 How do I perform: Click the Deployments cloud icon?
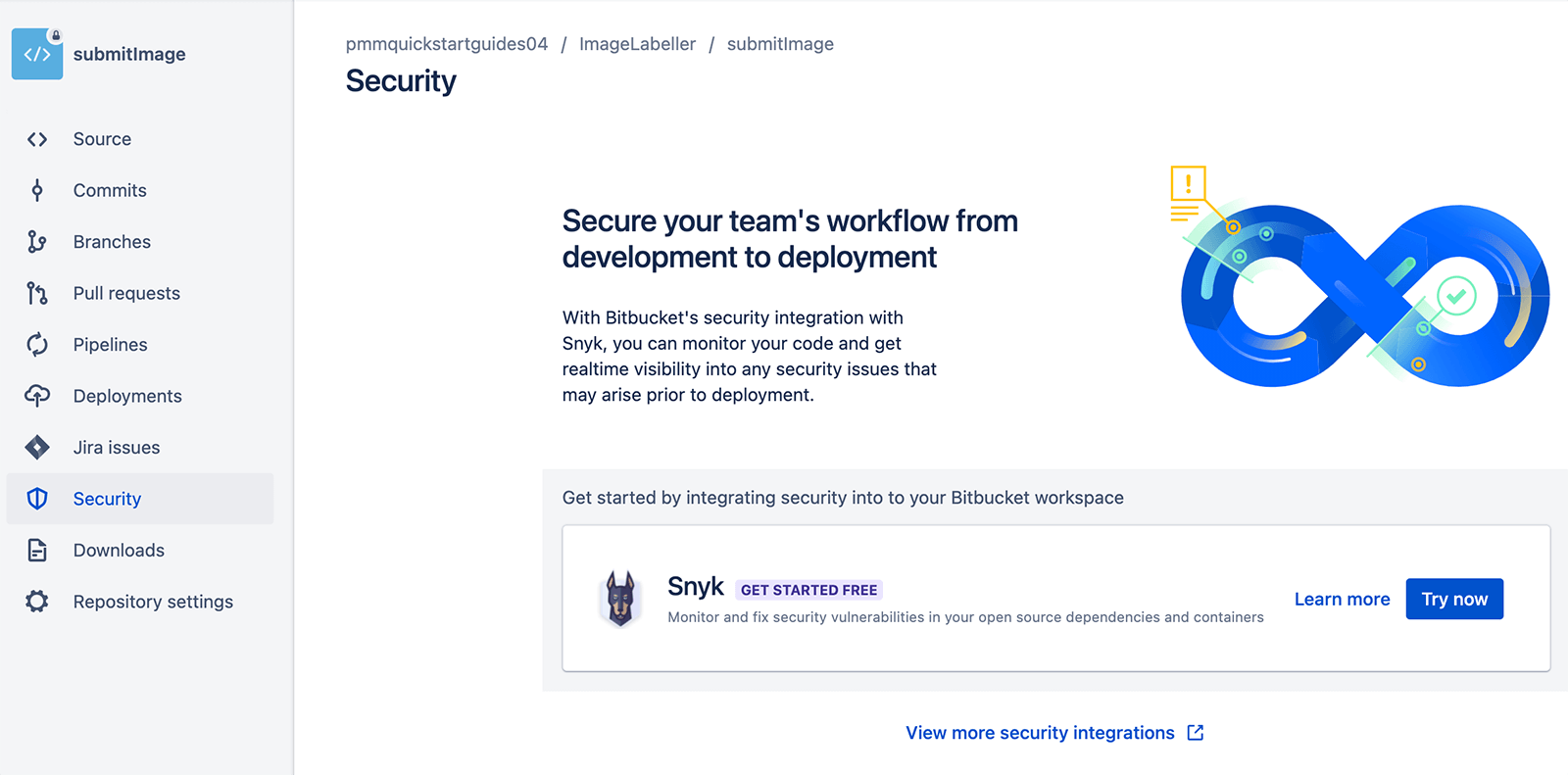tap(36, 396)
